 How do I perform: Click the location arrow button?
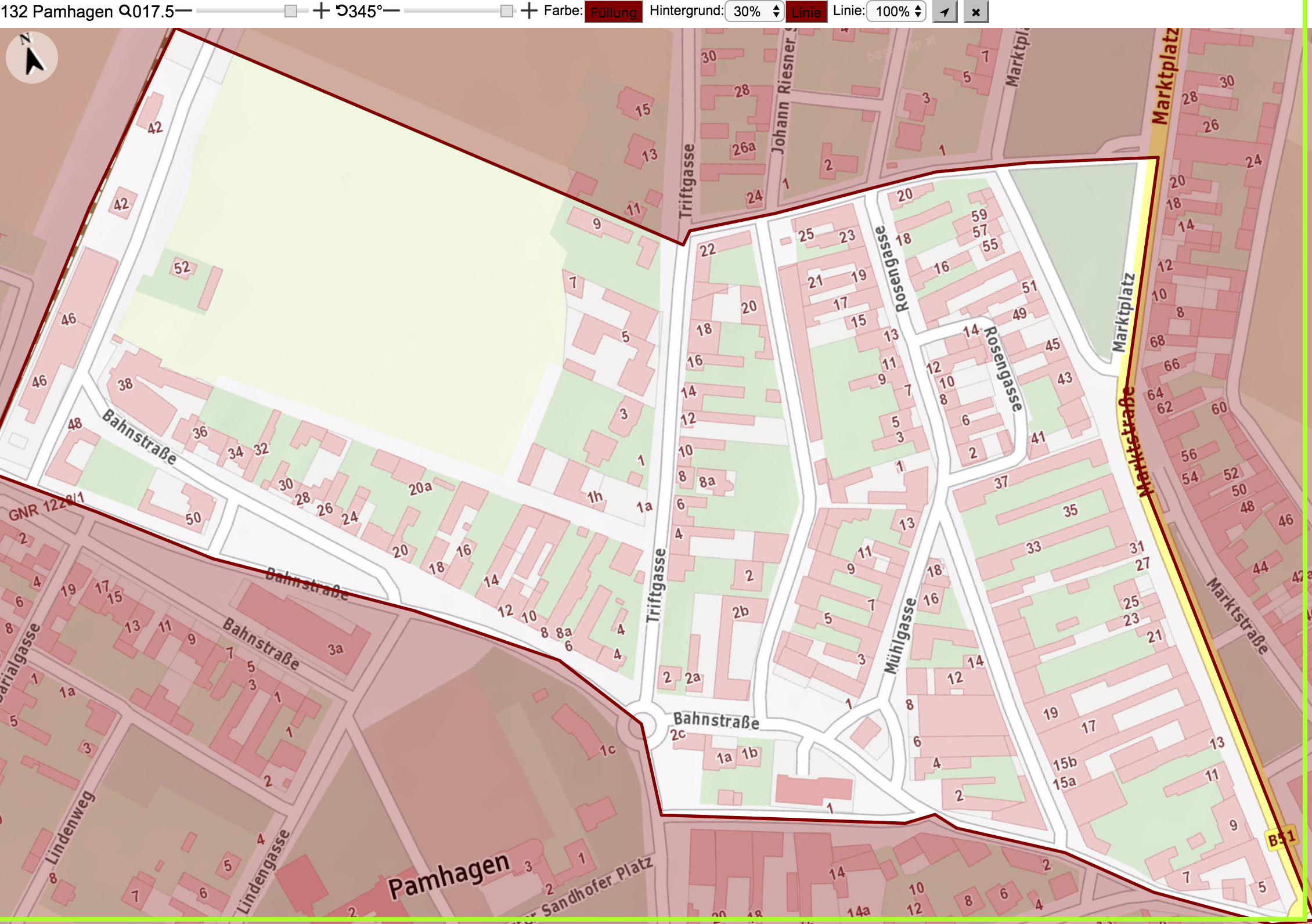945,12
